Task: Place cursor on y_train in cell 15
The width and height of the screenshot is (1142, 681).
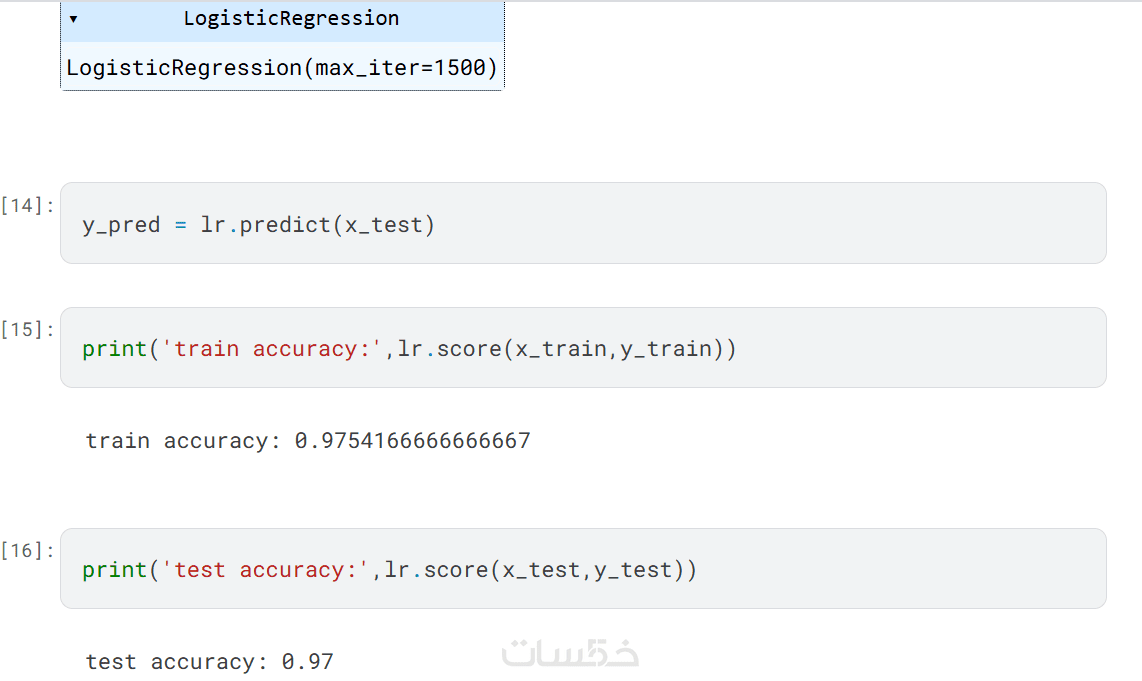Action: click(x=666, y=349)
